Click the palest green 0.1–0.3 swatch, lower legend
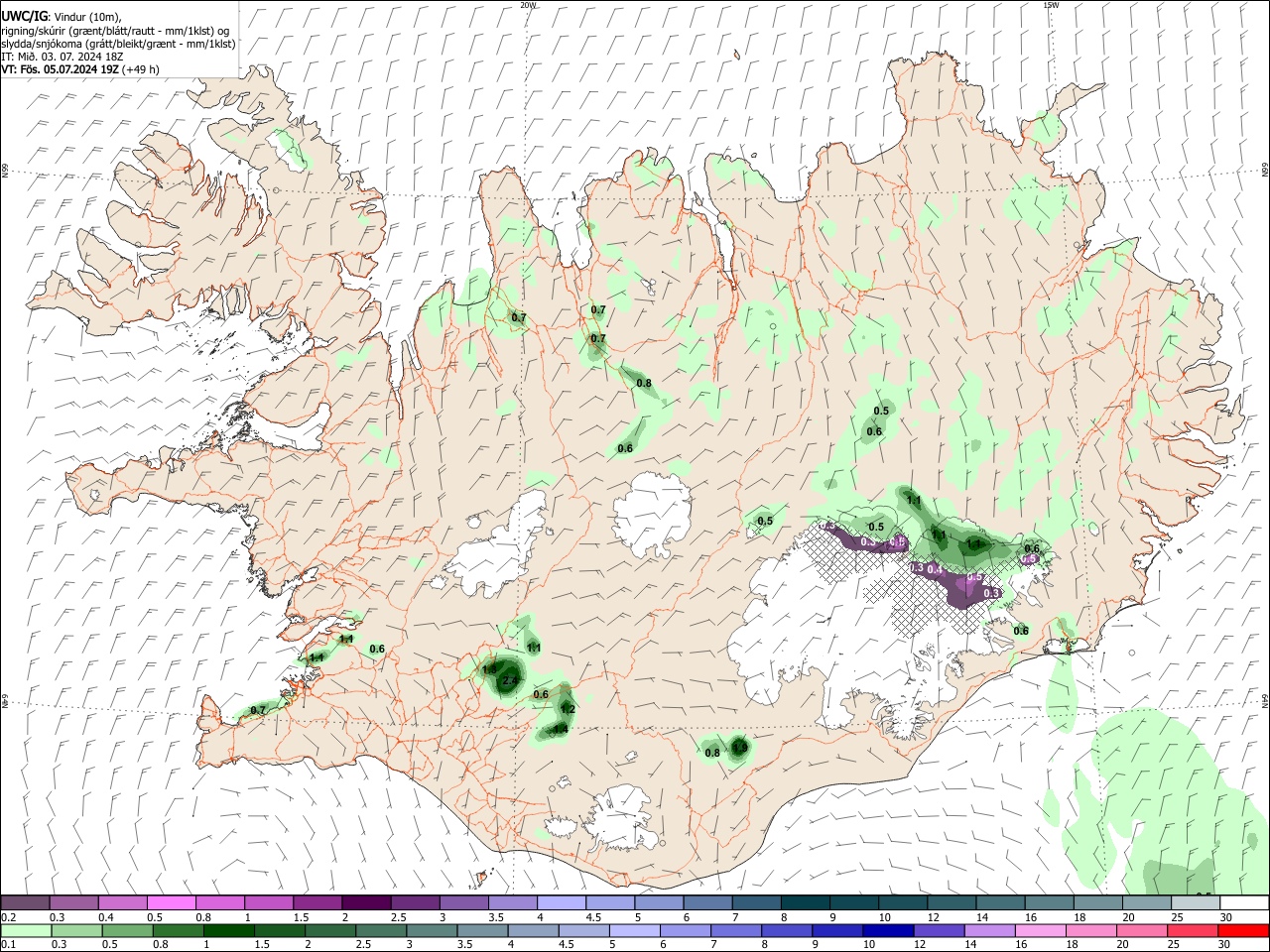This screenshot has height=952, width=1270. pyautogui.click(x=28, y=931)
